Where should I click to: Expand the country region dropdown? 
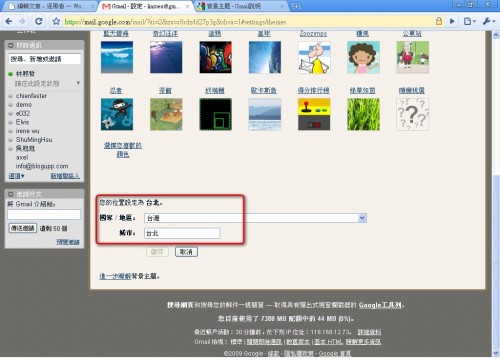362,218
